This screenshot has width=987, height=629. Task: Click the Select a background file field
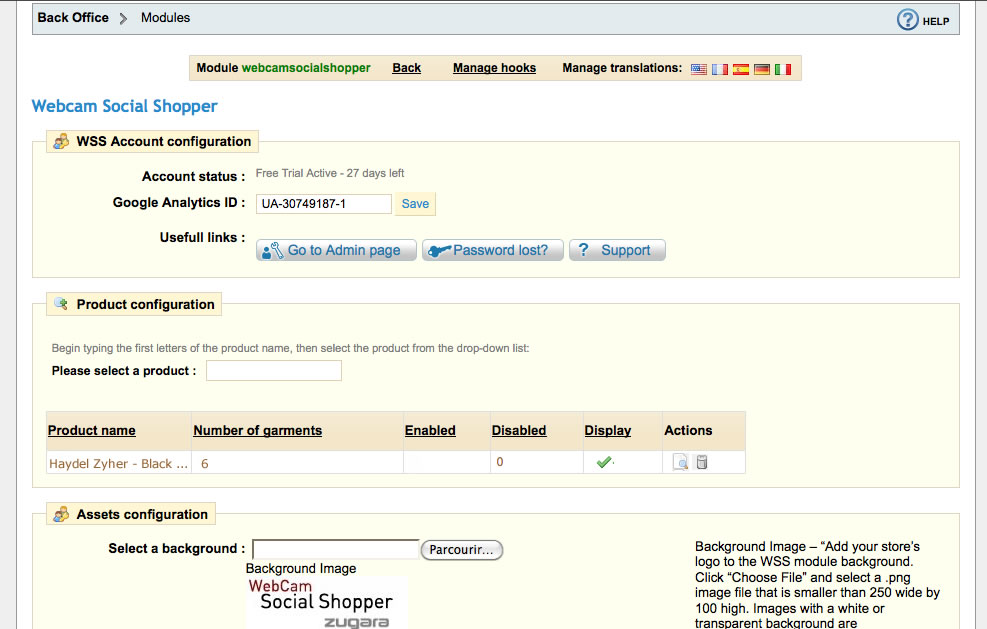tap(336, 550)
